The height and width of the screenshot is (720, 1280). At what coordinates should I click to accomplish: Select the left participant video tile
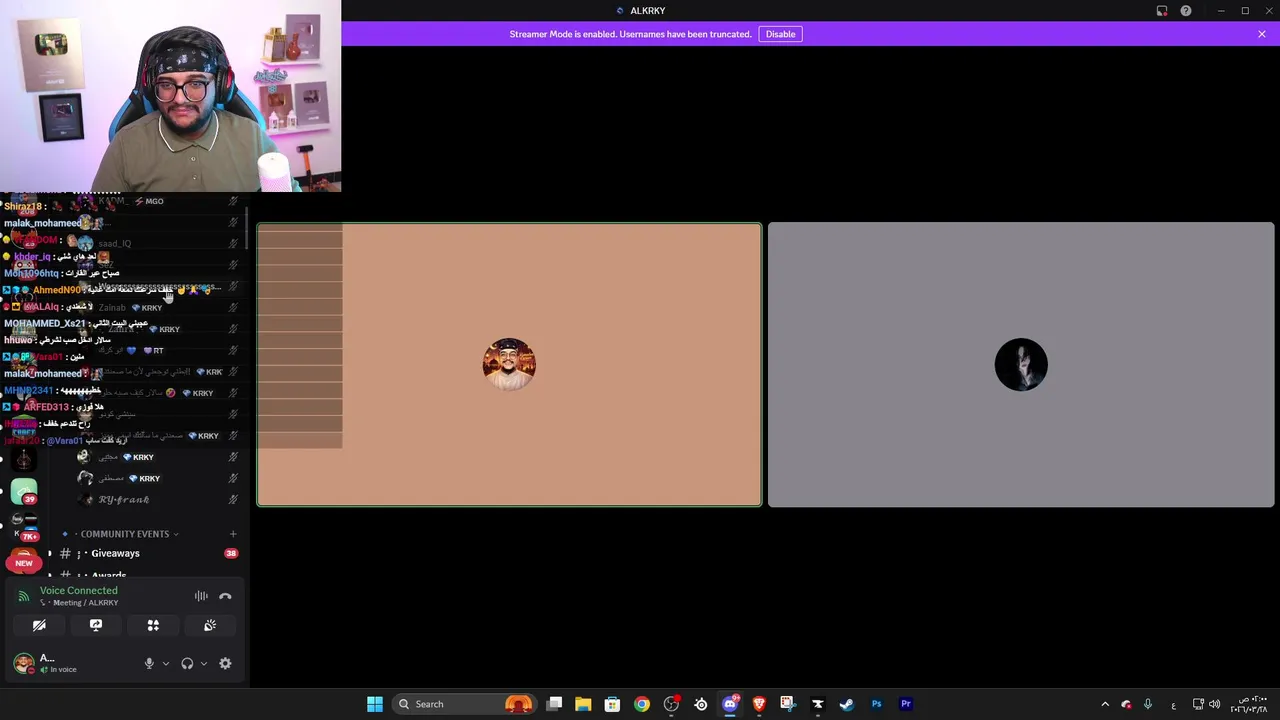click(509, 364)
